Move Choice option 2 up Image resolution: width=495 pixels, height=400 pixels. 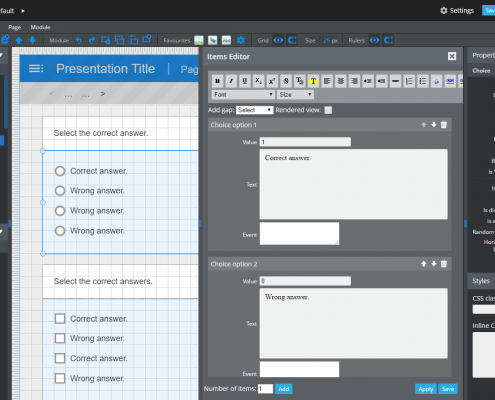tap(424, 264)
